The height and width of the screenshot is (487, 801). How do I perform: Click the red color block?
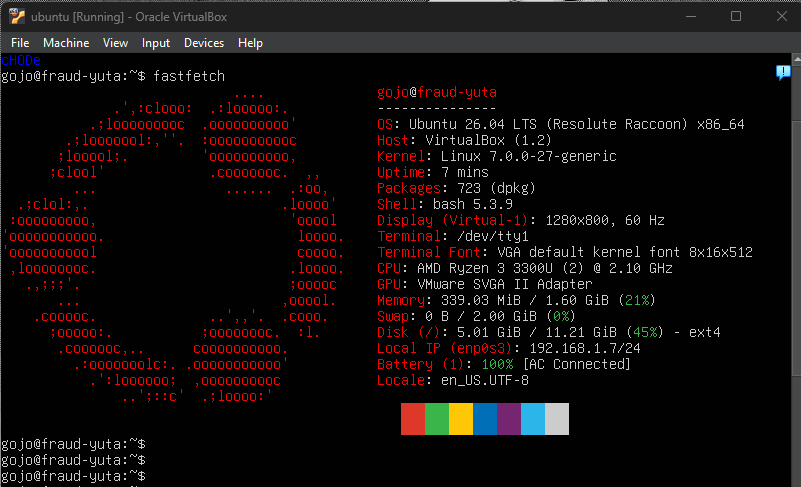[413, 419]
